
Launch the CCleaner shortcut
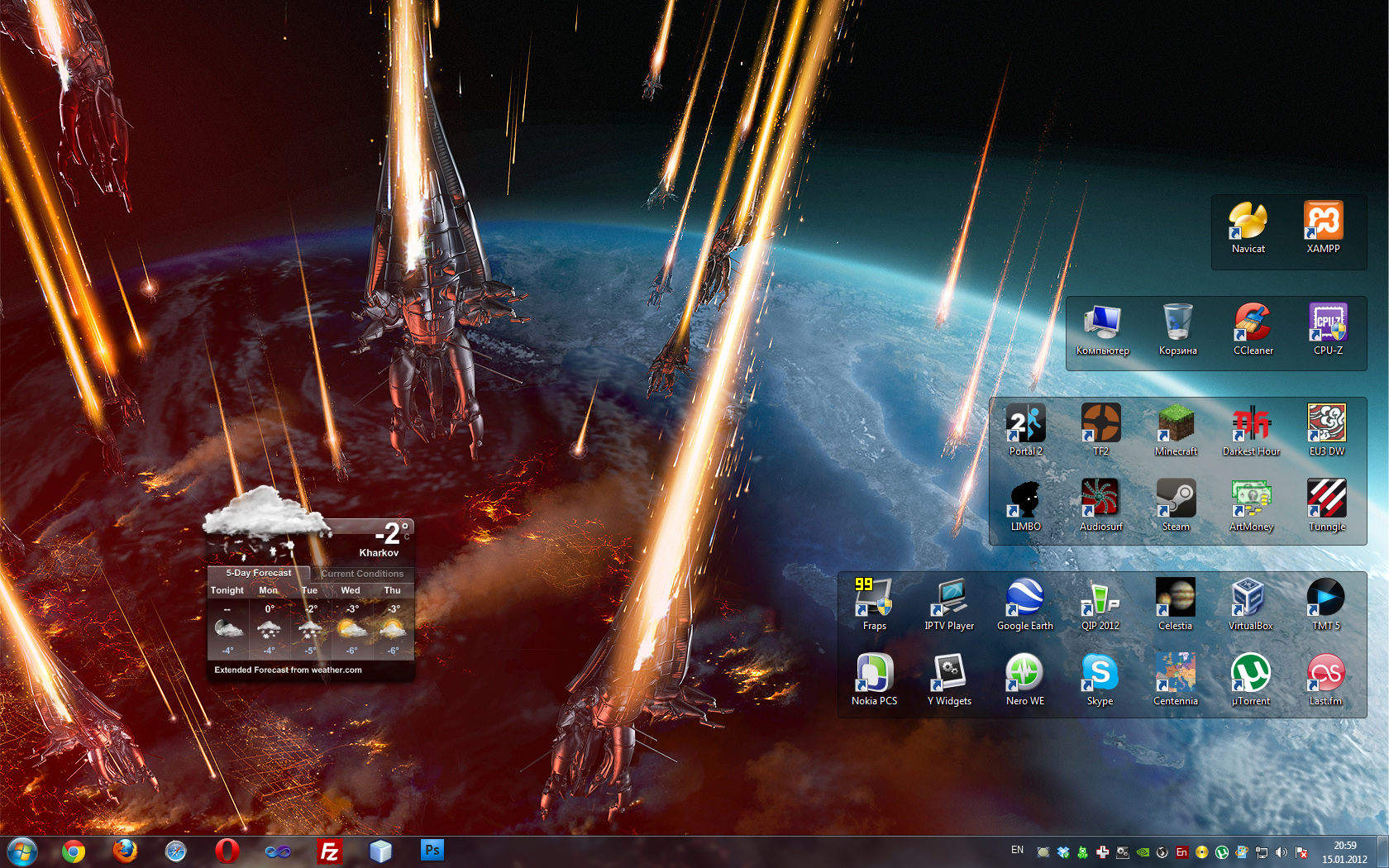(x=1253, y=330)
